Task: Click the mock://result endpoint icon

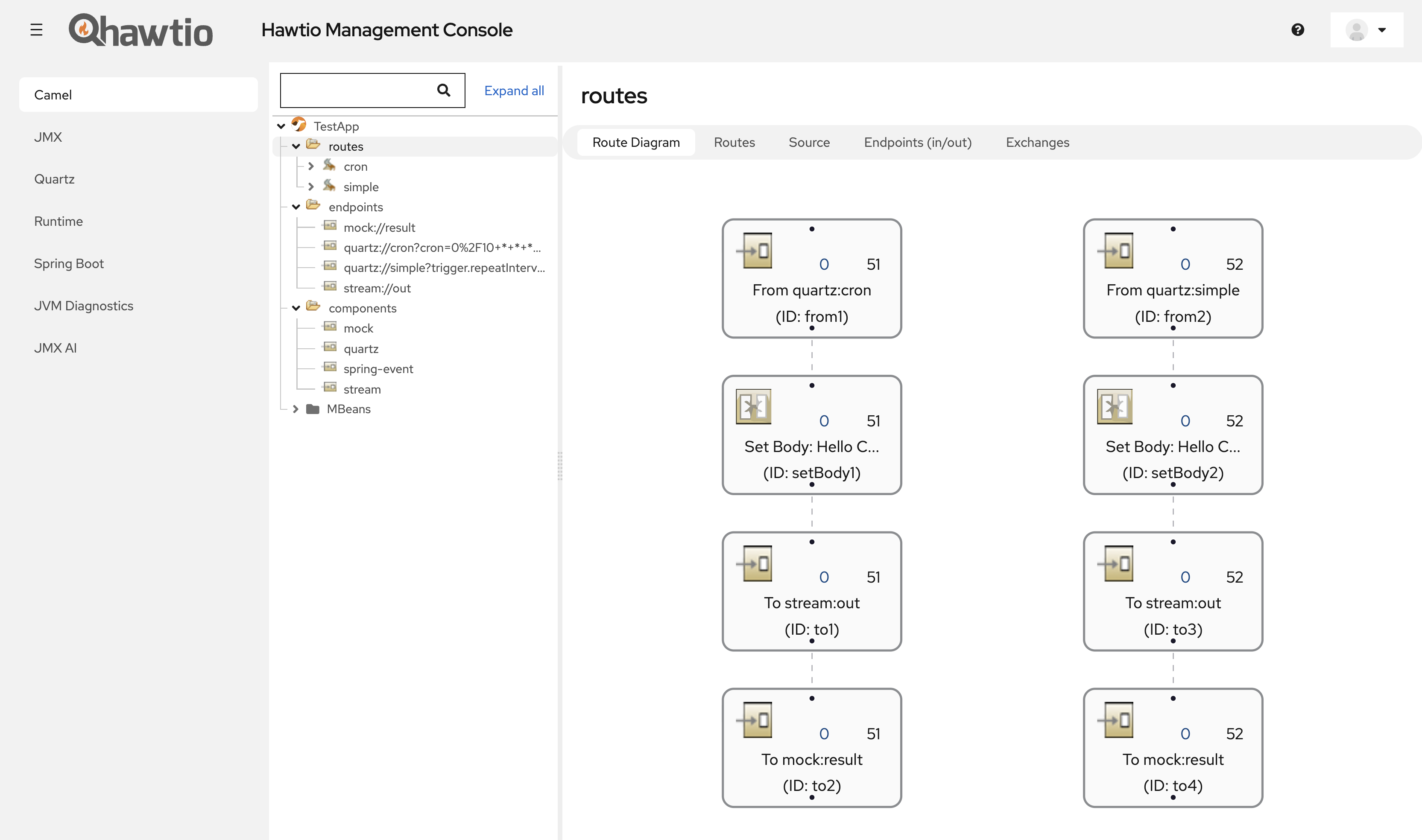Action: (330, 226)
